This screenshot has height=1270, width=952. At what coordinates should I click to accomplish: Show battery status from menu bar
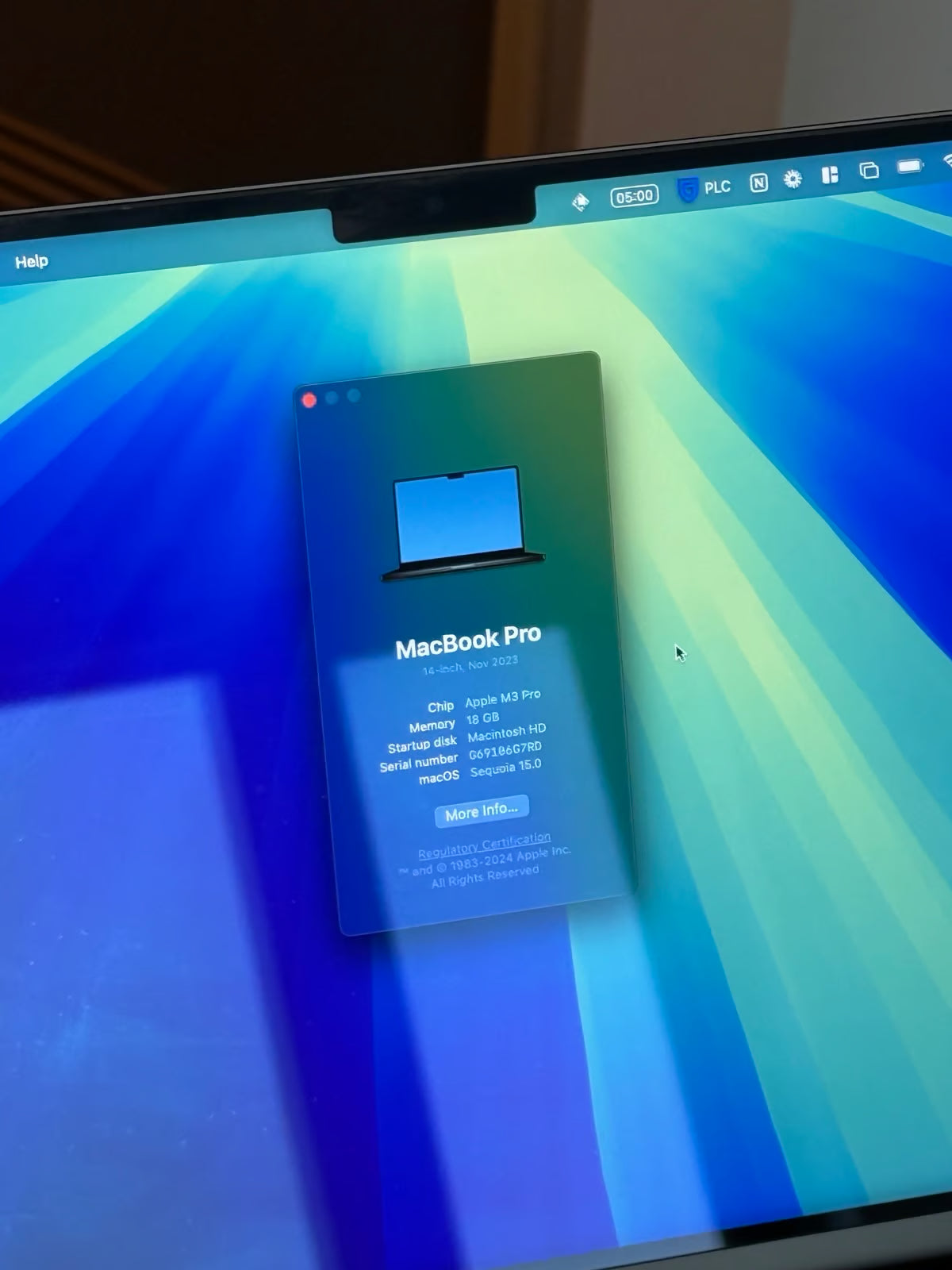pos(909,166)
